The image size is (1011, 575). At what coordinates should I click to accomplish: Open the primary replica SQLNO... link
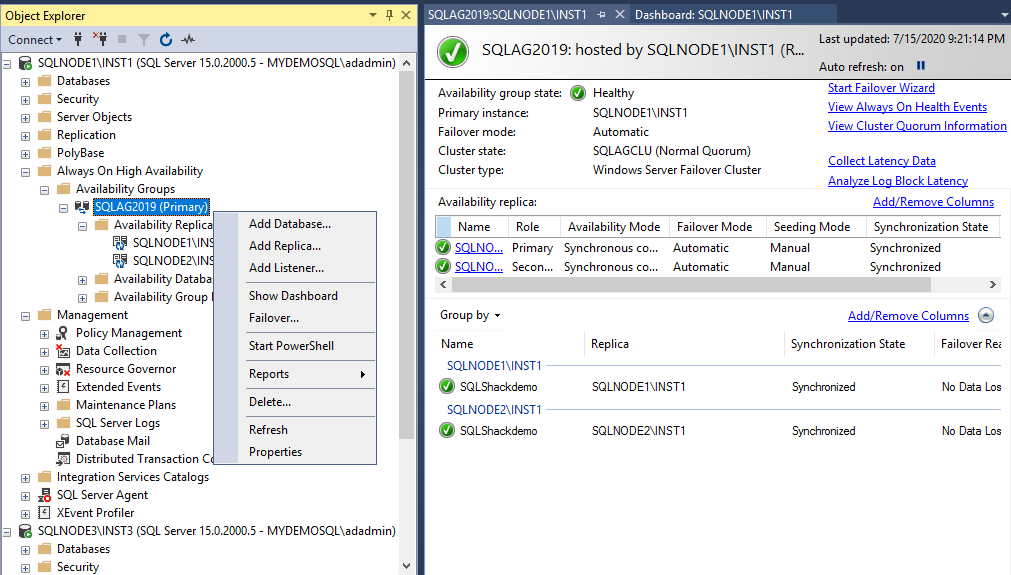pos(478,248)
